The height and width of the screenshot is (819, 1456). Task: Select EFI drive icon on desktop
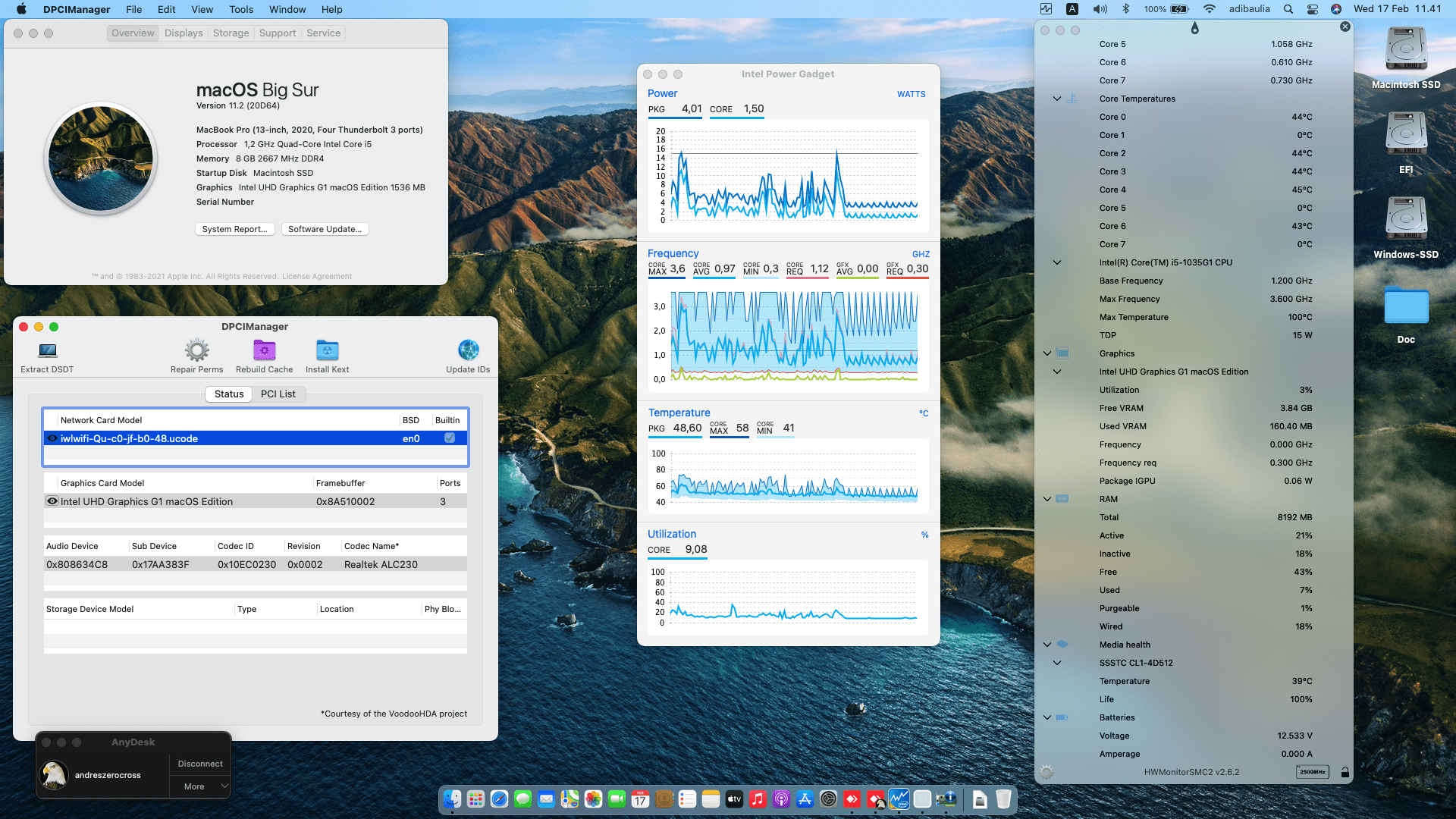click(1406, 134)
